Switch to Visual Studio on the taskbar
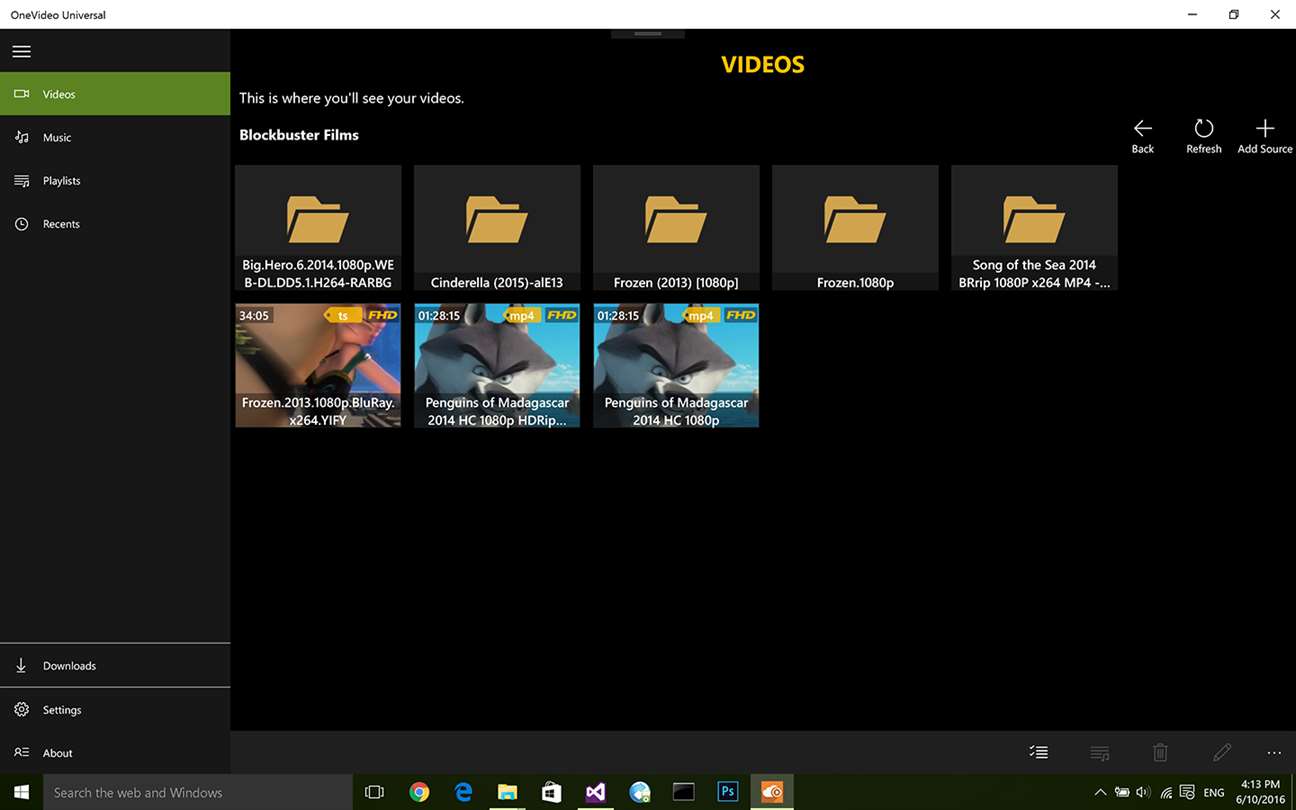The height and width of the screenshot is (810, 1296). (x=595, y=792)
